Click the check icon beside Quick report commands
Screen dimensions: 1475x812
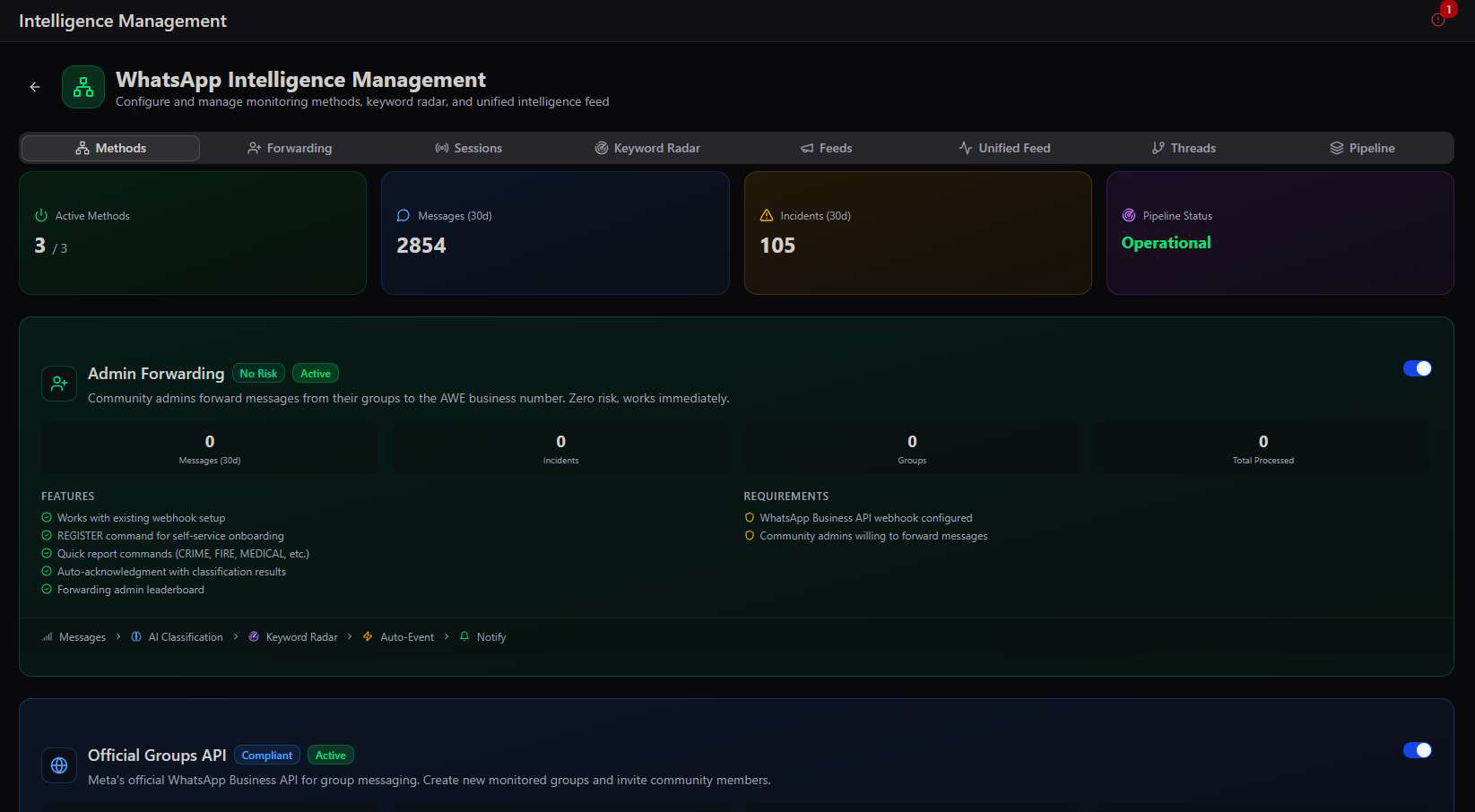tap(47, 553)
